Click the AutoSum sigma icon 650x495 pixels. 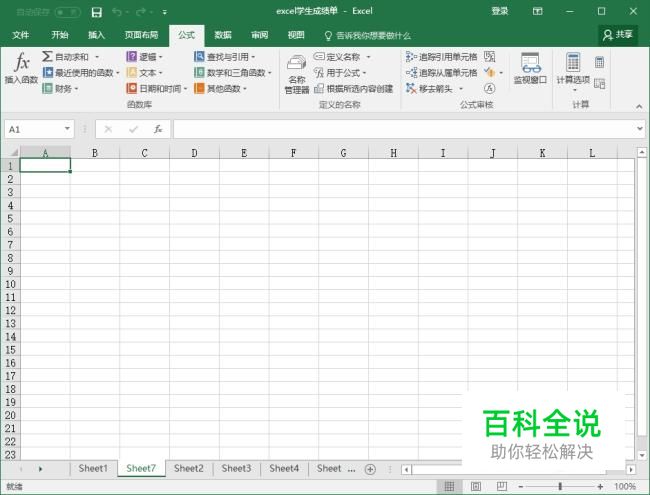(47, 56)
